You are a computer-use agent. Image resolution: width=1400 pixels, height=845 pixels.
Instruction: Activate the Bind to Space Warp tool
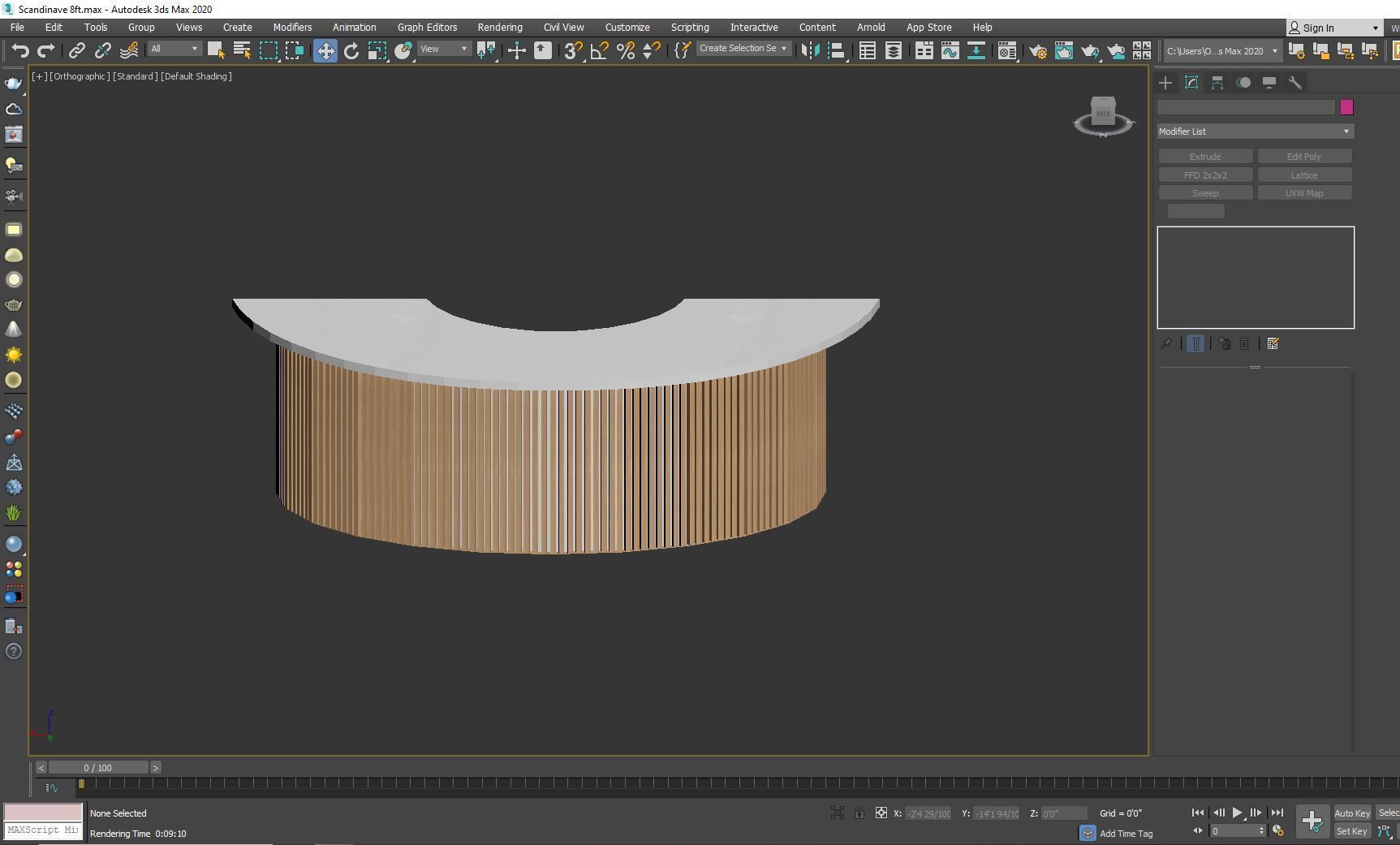[128, 50]
